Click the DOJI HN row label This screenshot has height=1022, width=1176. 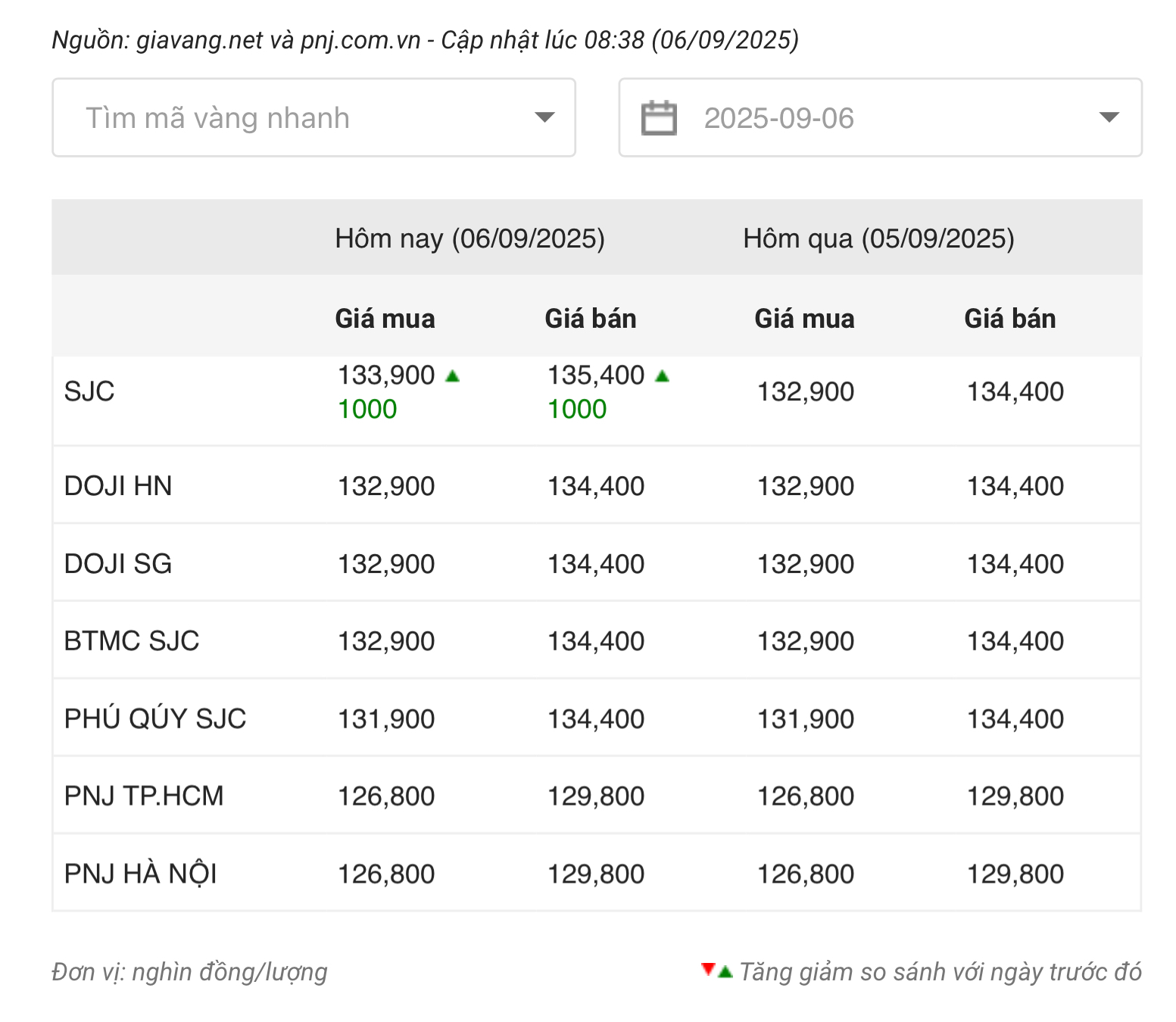(118, 486)
